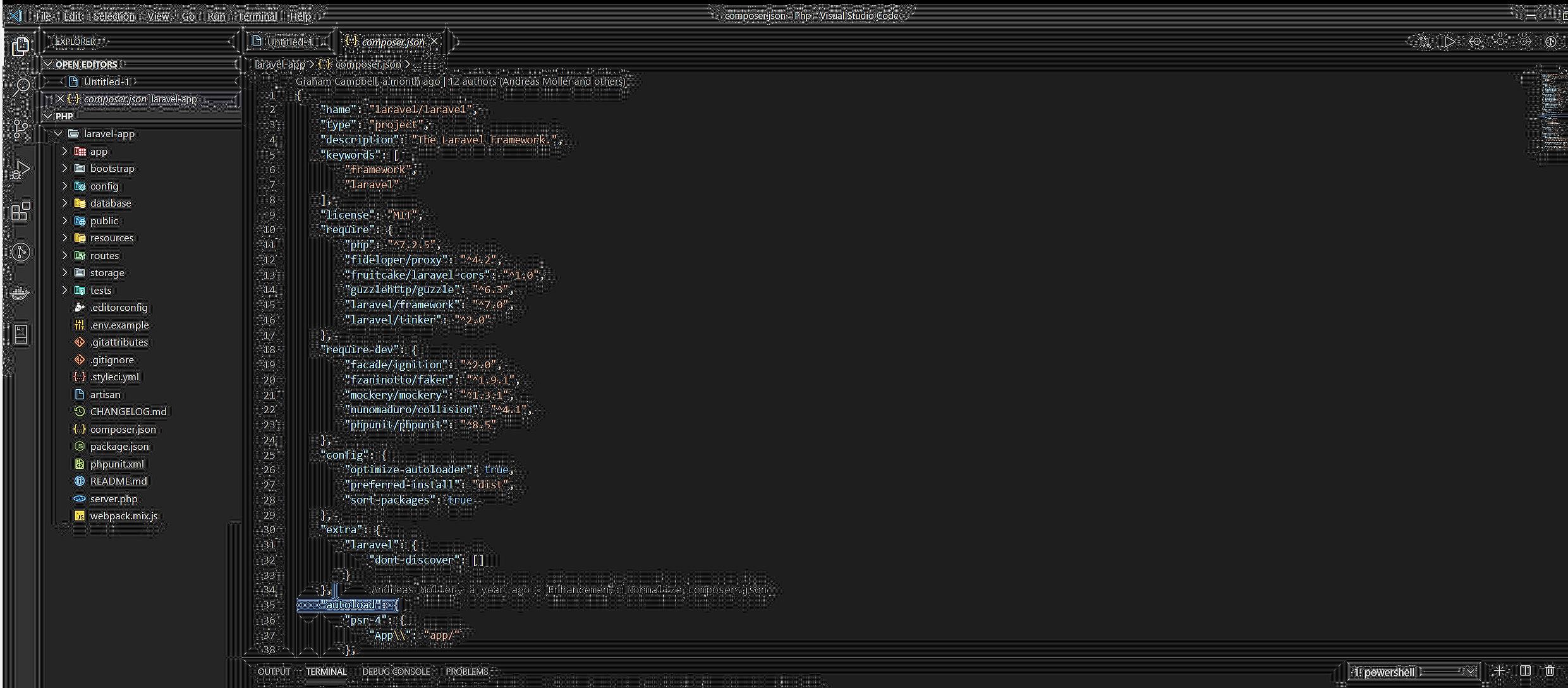1568x688 pixels.
Task: Switch to the DEBUG CONSOLE panel
Action: pyautogui.click(x=396, y=672)
